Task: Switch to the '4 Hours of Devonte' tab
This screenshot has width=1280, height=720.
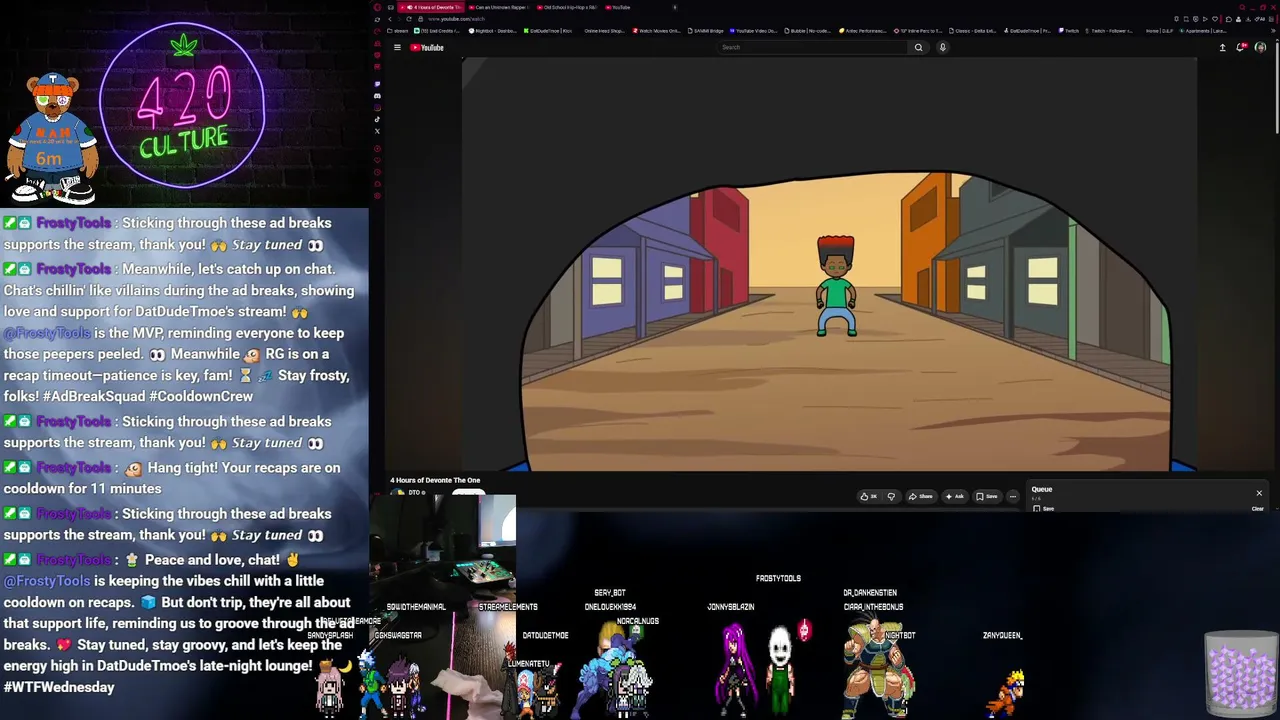Action: (433, 7)
